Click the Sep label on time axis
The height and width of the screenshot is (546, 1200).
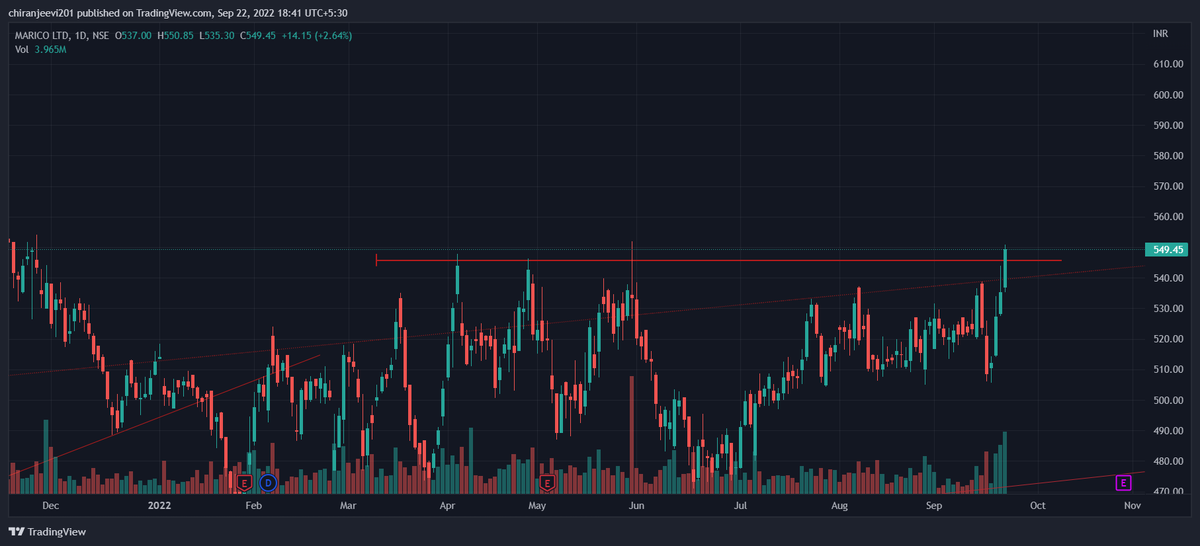coord(935,506)
